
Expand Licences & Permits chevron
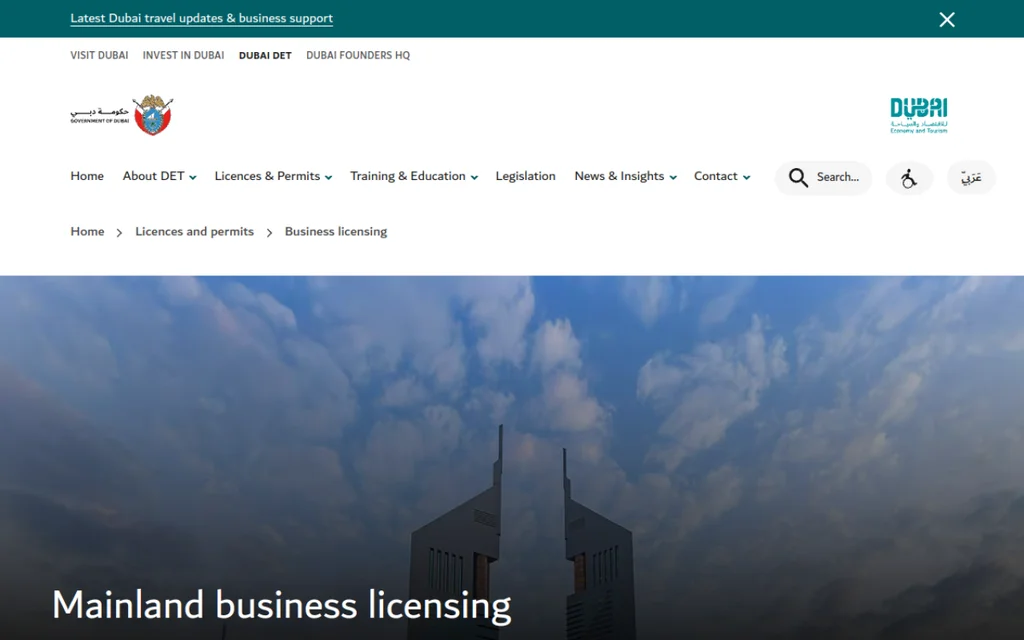pos(328,177)
